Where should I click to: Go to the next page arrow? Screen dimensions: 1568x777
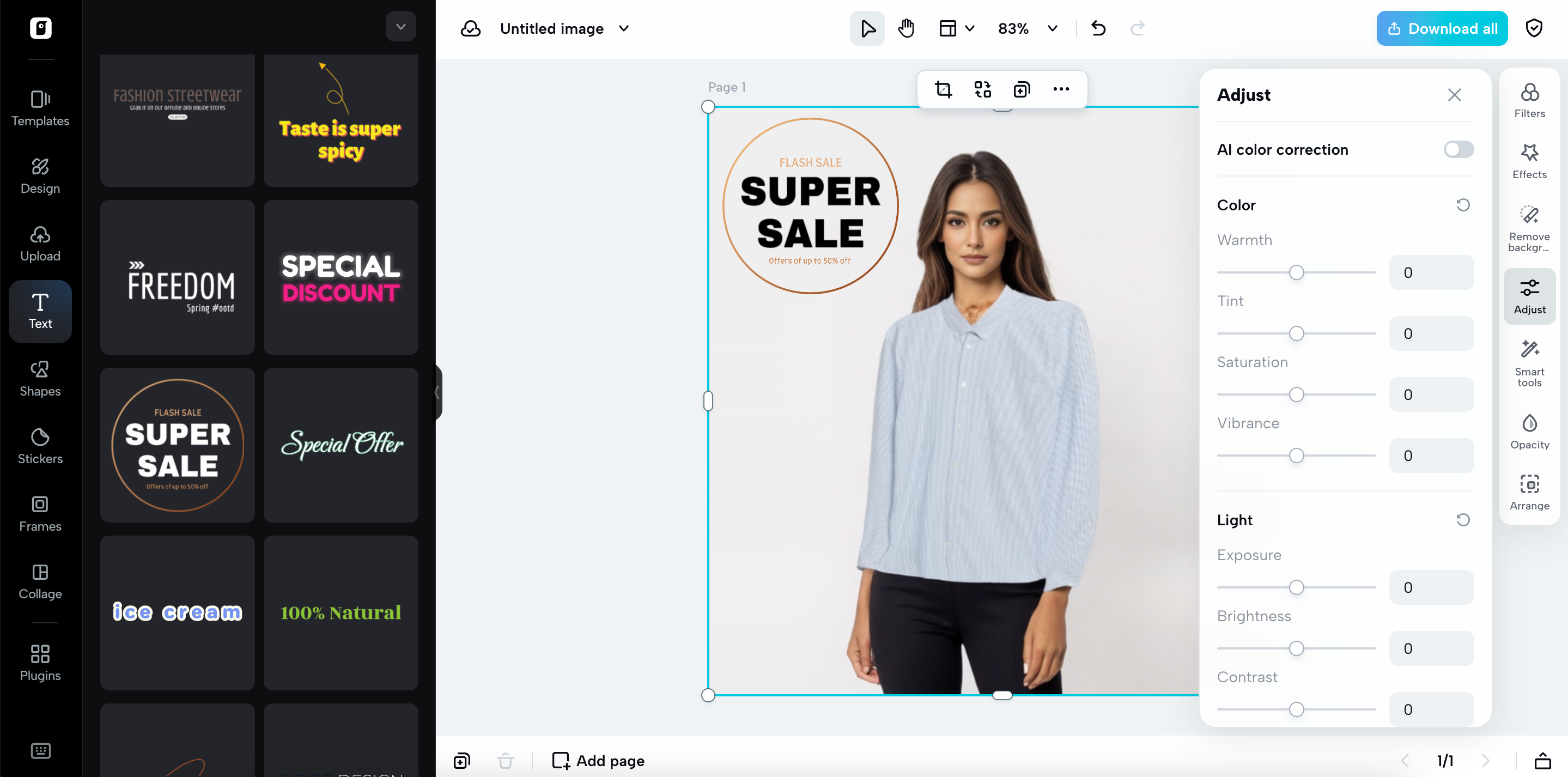[1485, 761]
